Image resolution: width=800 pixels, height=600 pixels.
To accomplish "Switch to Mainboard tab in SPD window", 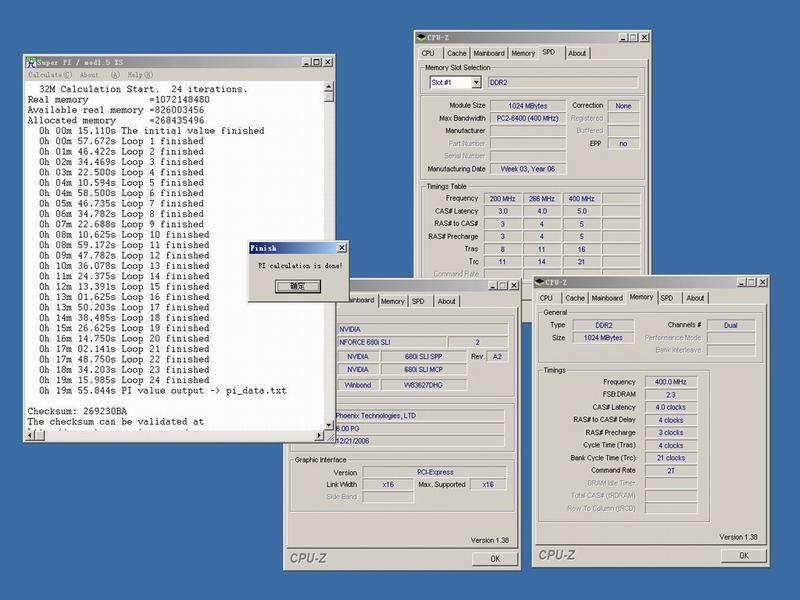I will [489, 53].
